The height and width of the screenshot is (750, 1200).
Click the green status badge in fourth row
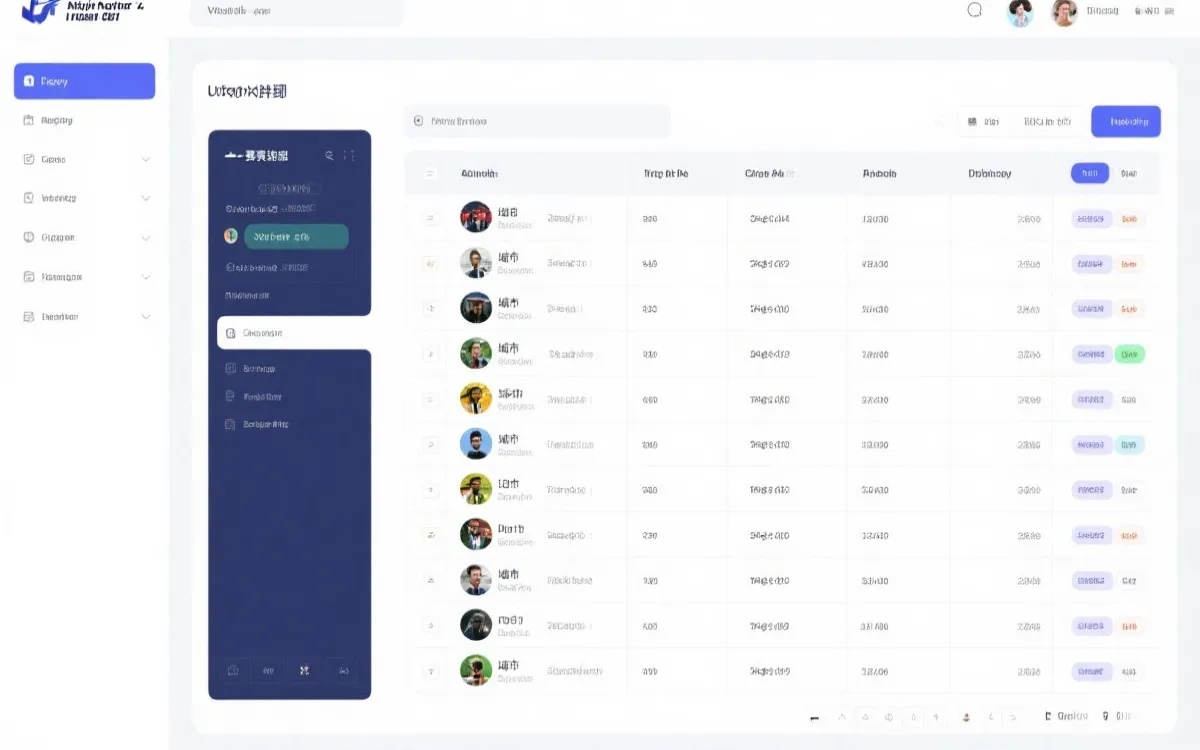click(1130, 354)
